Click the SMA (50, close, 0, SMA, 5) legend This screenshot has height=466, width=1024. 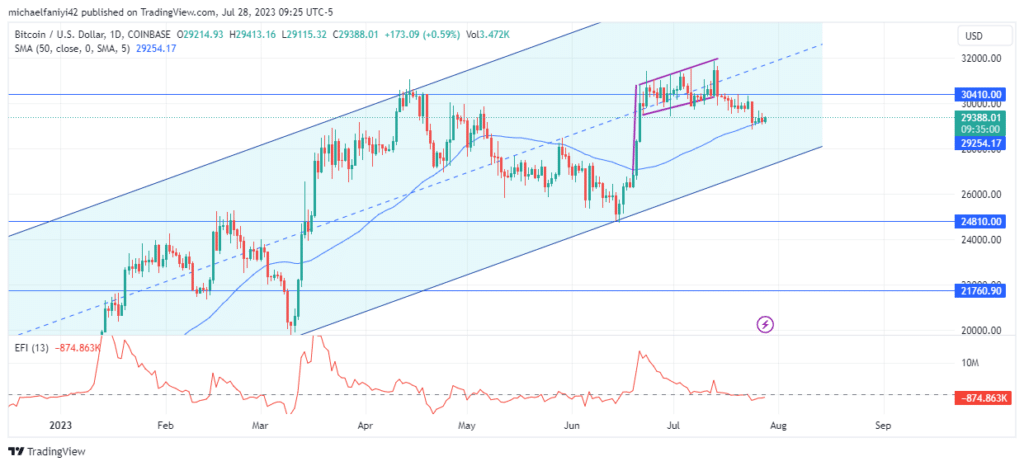coord(71,48)
